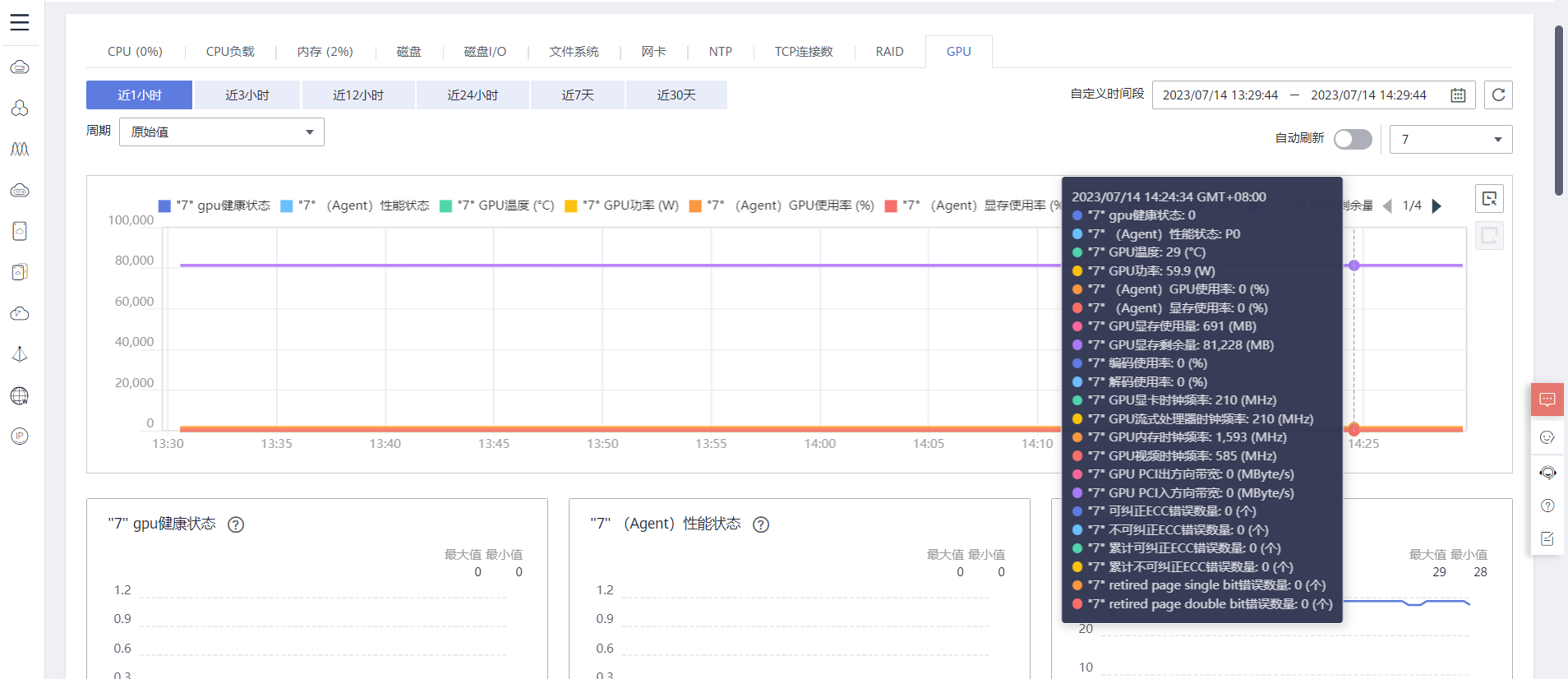1568x679 pixels.
Task: Open the hamburger navigation menu
Action: pos(20,22)
